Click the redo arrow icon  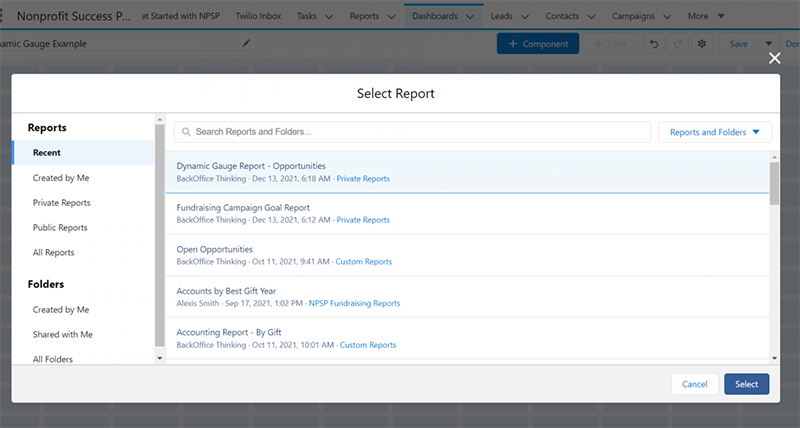pos(678,44)
